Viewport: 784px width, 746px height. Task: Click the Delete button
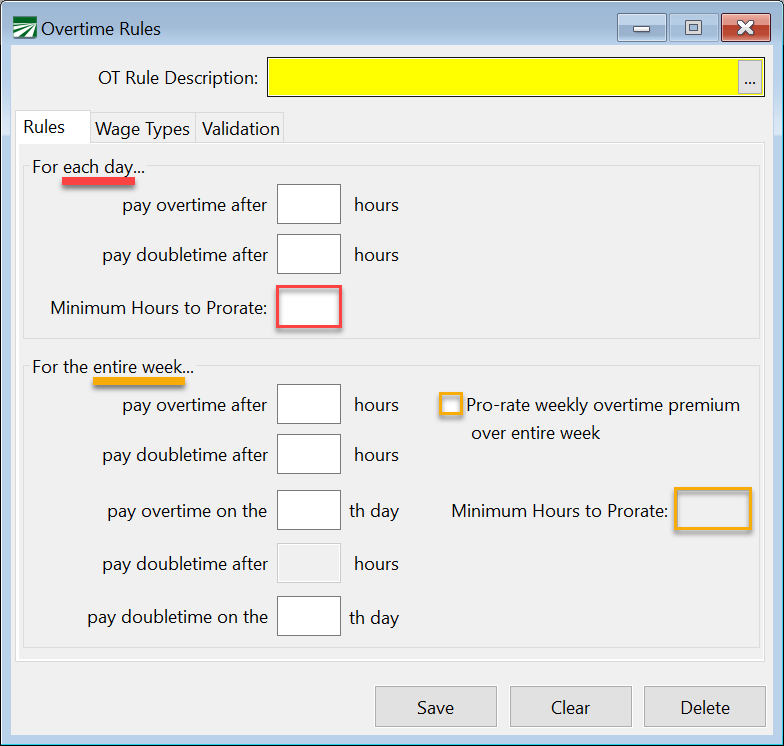[x=705, y=707]
